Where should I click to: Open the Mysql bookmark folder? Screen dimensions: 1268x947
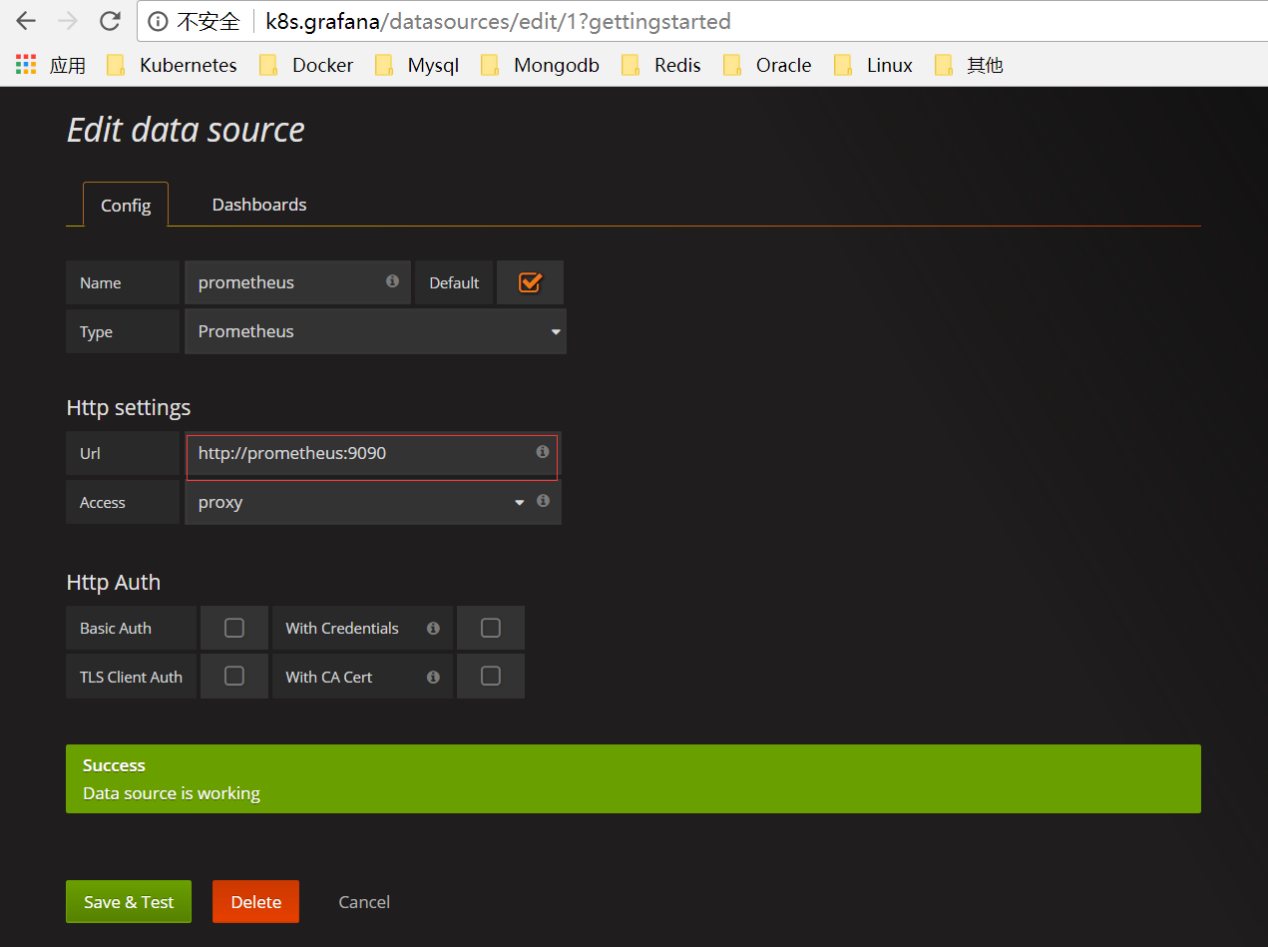pos(417,65)
